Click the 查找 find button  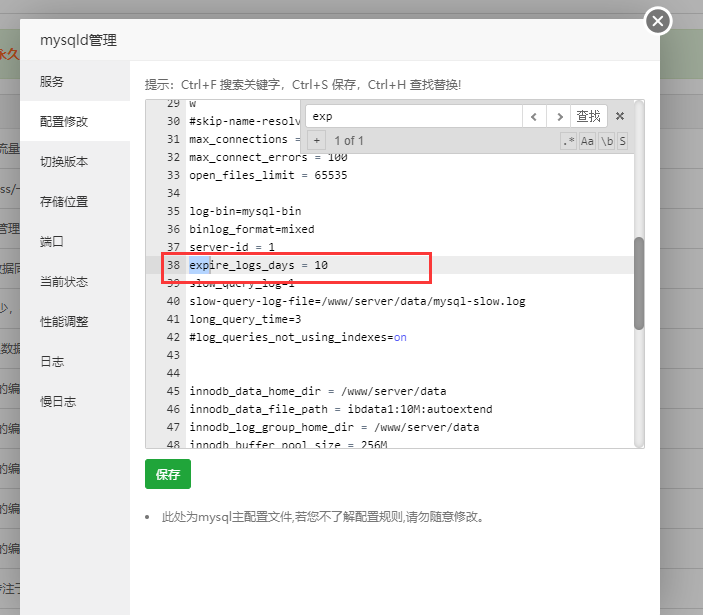pos(588,117)
